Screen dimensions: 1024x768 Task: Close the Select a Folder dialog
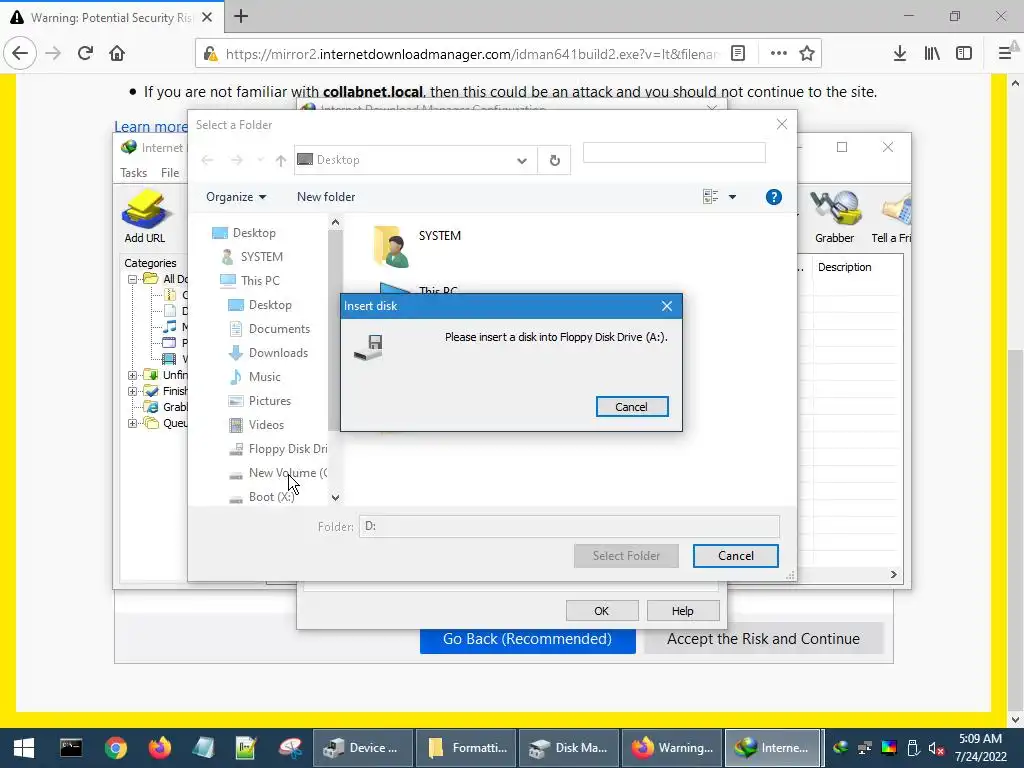[782, 124]
